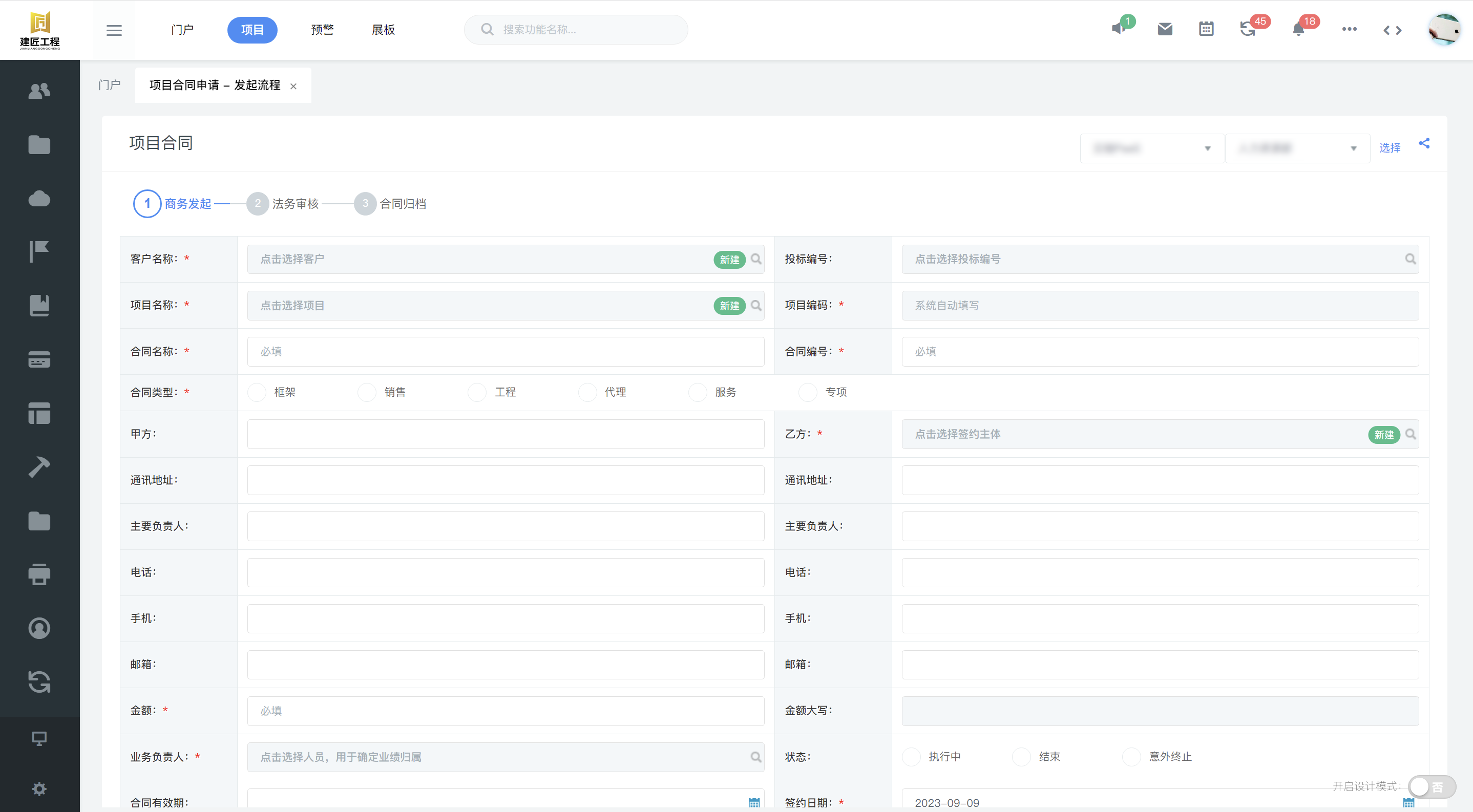This screenshot has width=1473, height=812.
Task: Switch to the 门户 breadcrumb tab
Action: click(109, 85)
